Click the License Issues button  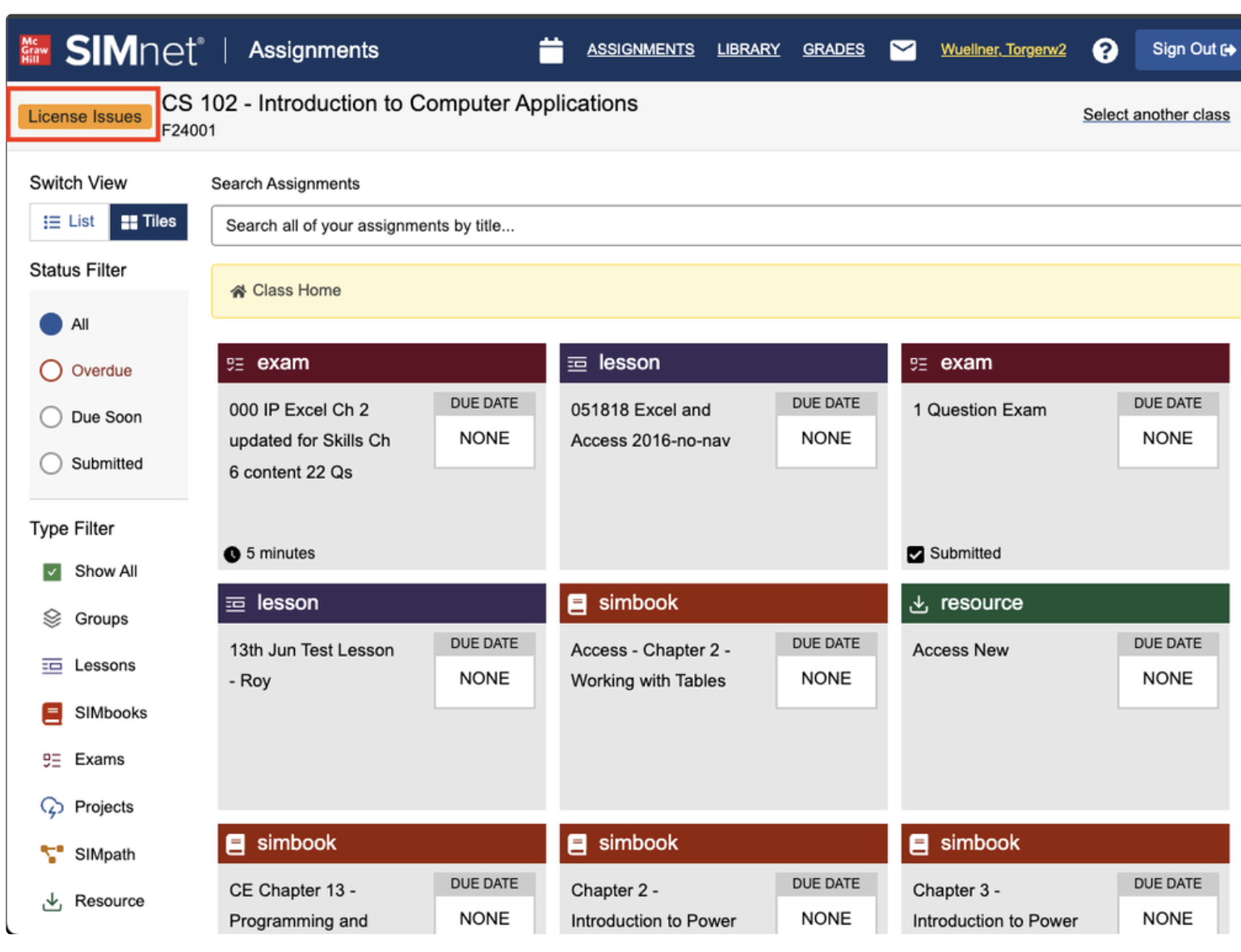[x=84, y=116]
